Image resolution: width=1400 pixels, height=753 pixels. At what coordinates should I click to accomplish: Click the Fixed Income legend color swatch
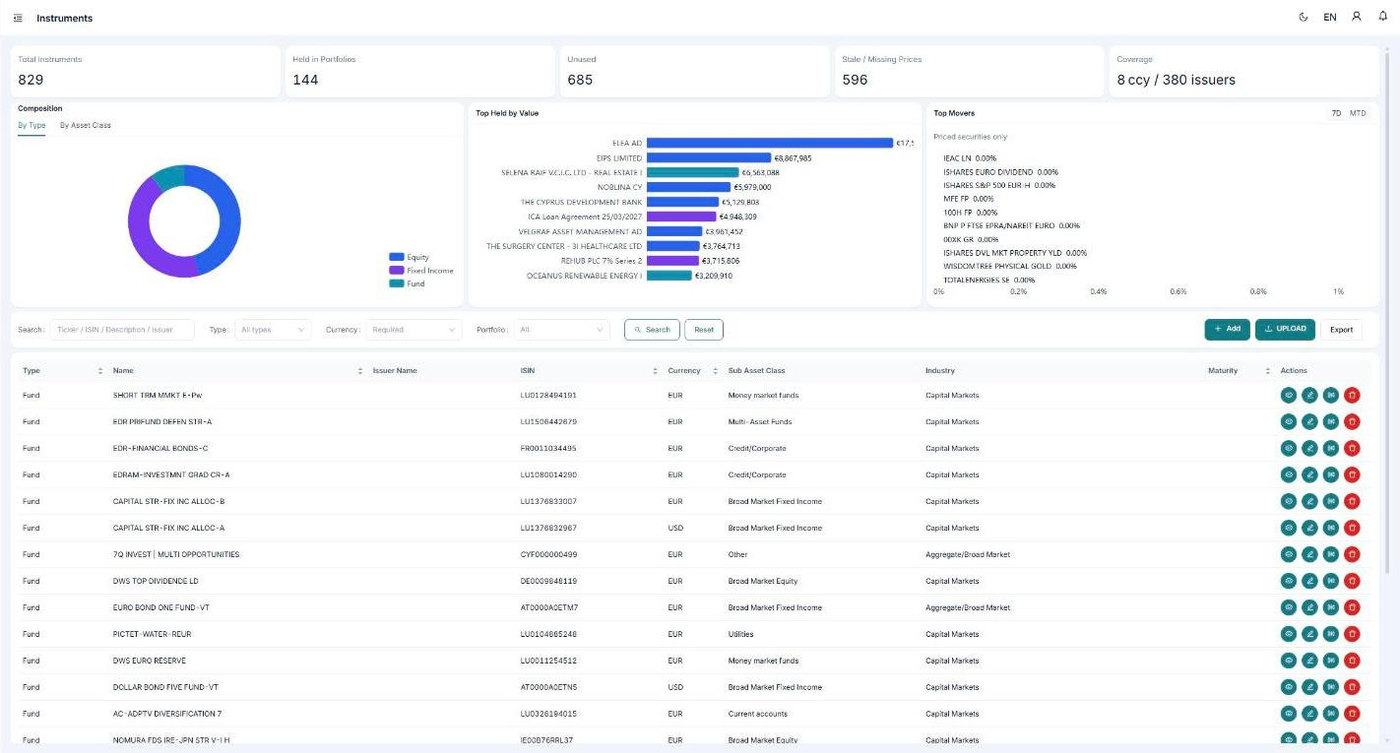pos(396,270)
